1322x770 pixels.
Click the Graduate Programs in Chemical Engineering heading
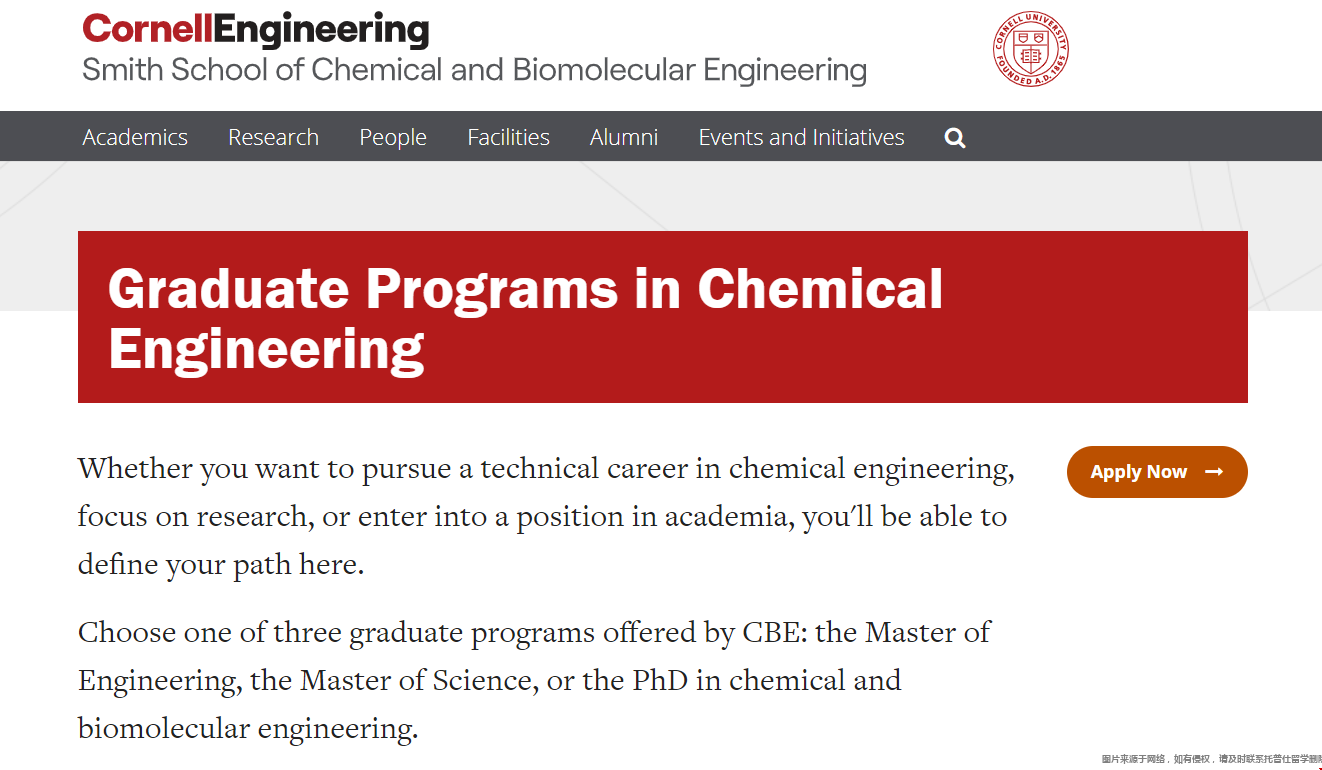[525, 318]
